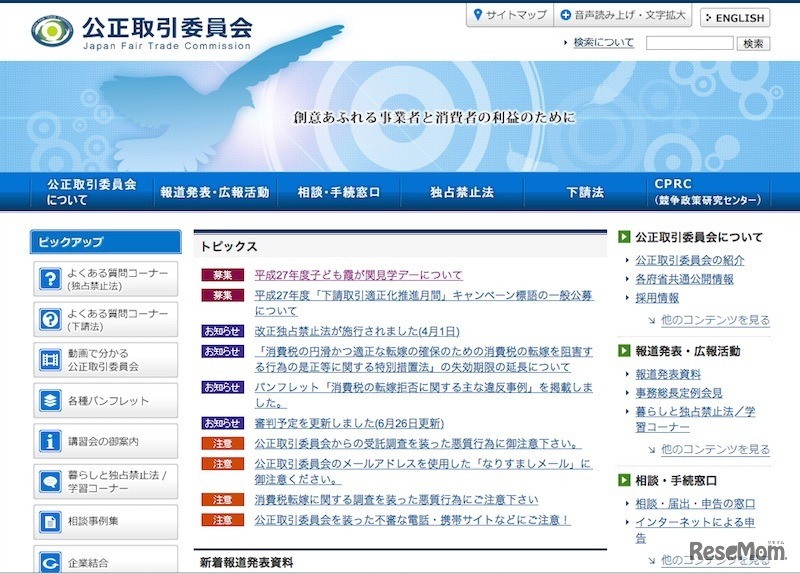Open right-column 暮らしと独占禁止法／学習コーナー link
The height and width of the screenshot is (574, 800).
(695, 419)
